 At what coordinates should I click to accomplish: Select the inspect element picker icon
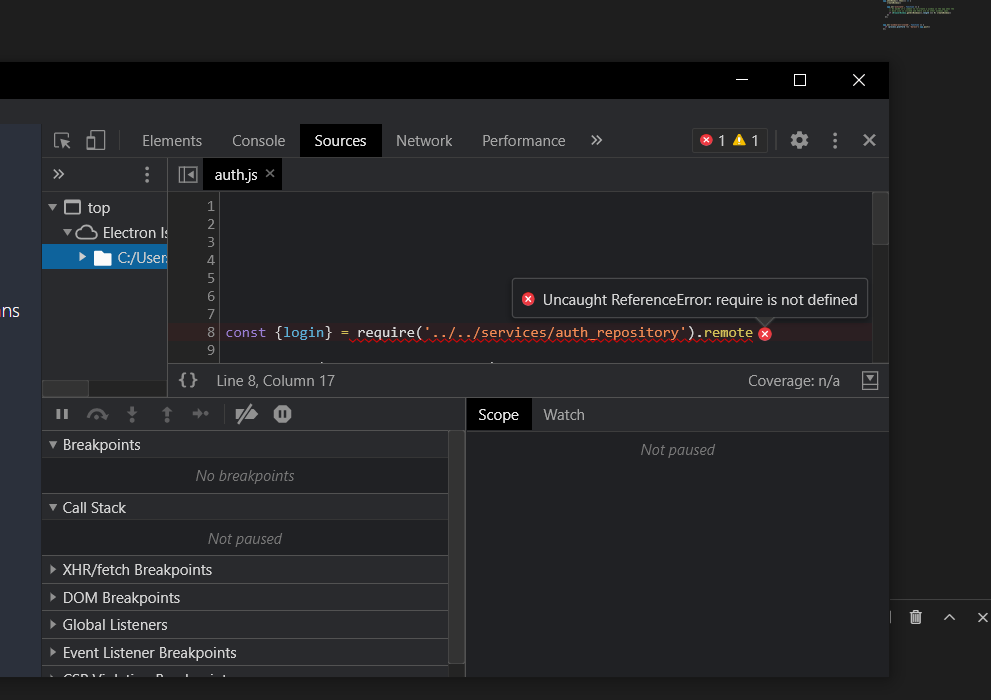pyautogui.click(x=62, y=141)
